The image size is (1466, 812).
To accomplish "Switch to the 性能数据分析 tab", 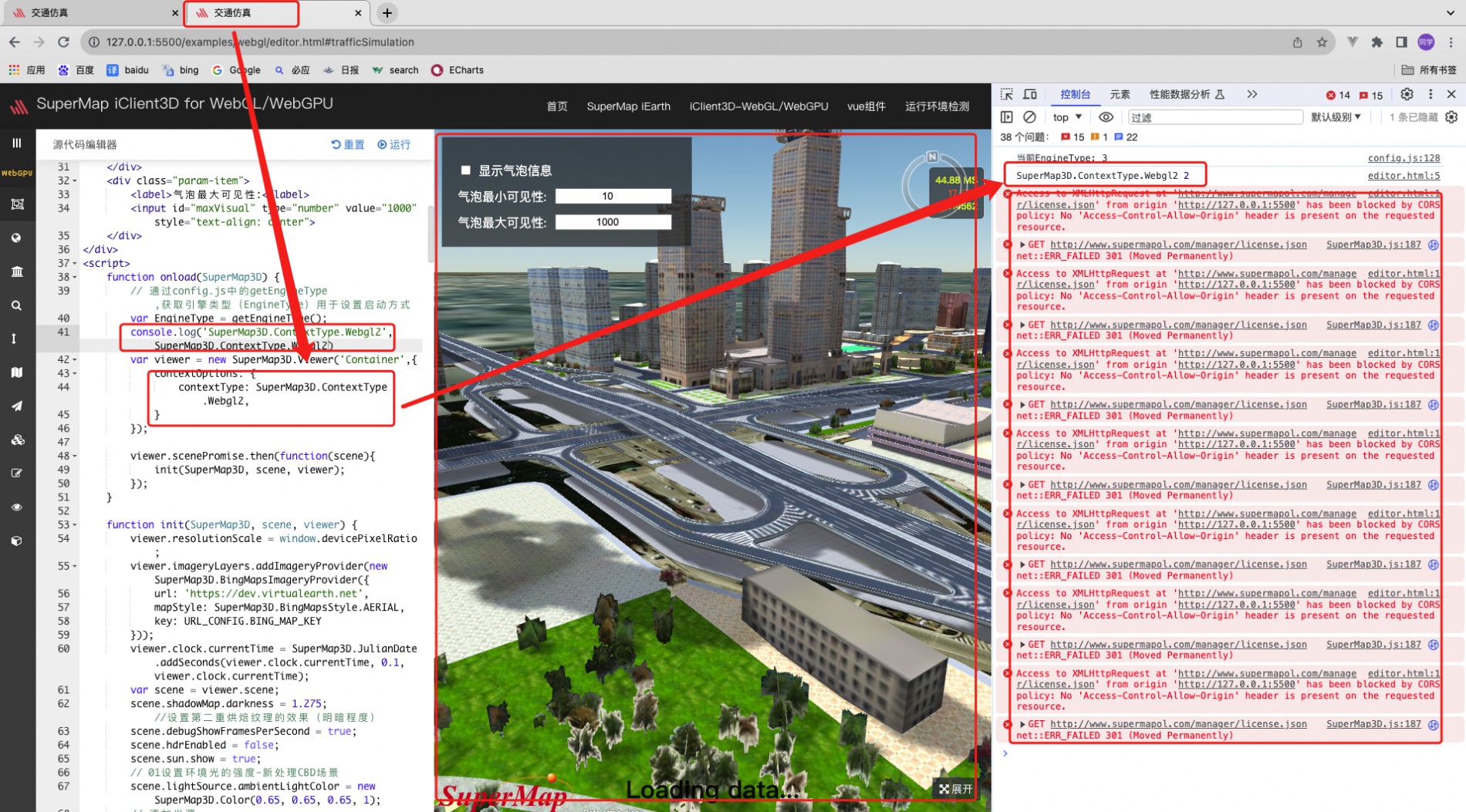I will point(1186,94).
